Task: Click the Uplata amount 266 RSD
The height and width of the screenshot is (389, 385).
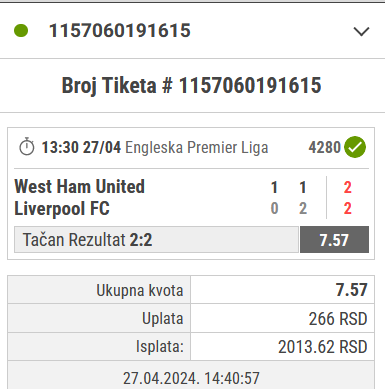Action: pyautogui.click(x=338, y=319)
